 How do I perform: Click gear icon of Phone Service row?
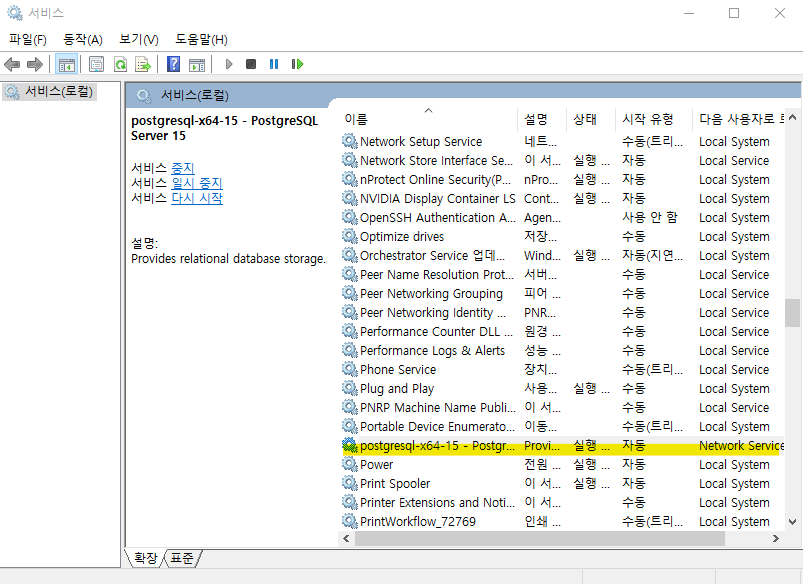coord(349,369)
